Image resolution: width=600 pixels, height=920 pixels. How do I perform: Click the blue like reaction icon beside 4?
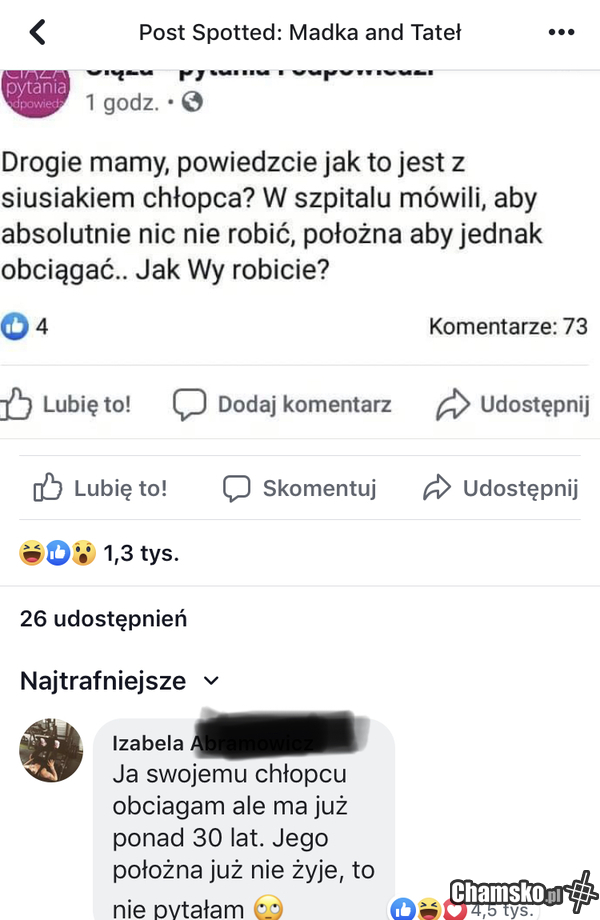(15, 326)
